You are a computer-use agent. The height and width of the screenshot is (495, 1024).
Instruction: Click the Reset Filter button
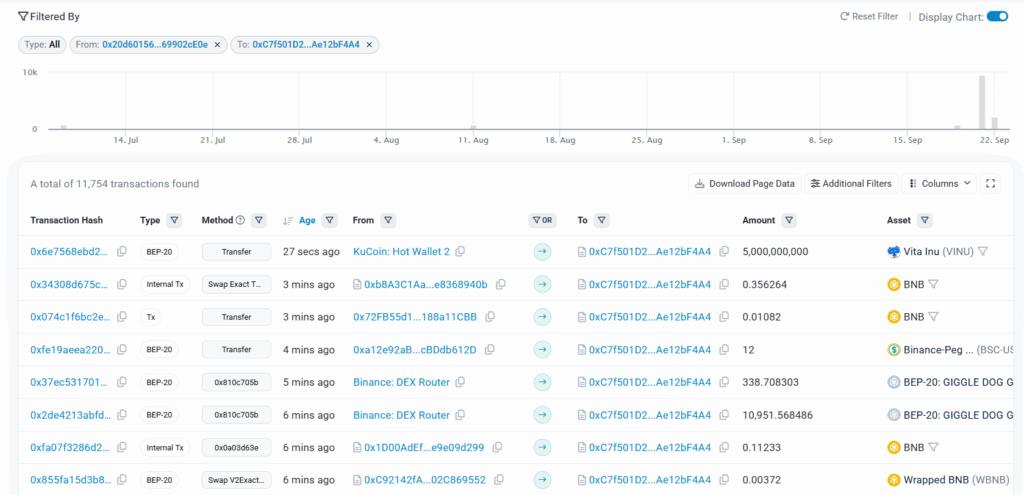click(869, 17)
